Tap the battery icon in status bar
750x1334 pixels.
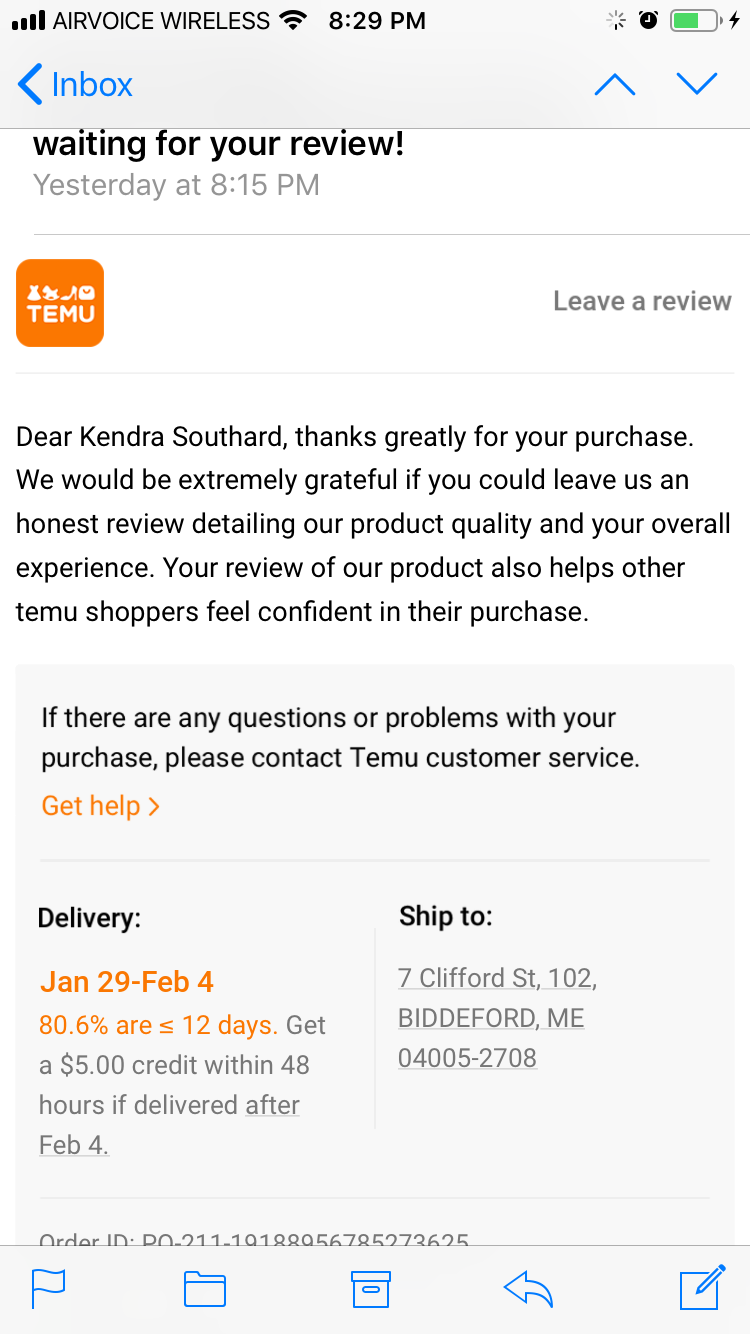[x=694, y=21]
